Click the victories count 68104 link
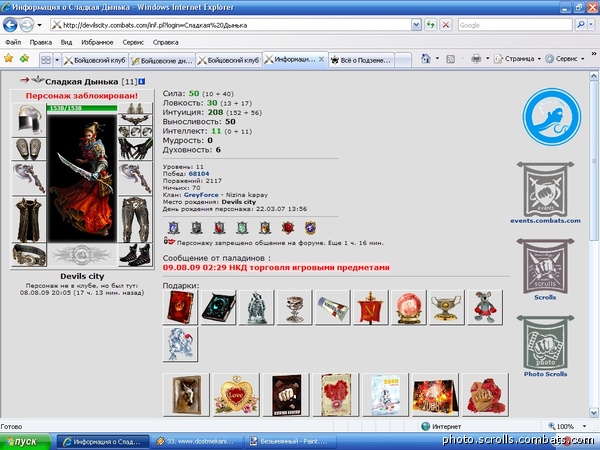This screenshot has height=450, width=600. 199,174
